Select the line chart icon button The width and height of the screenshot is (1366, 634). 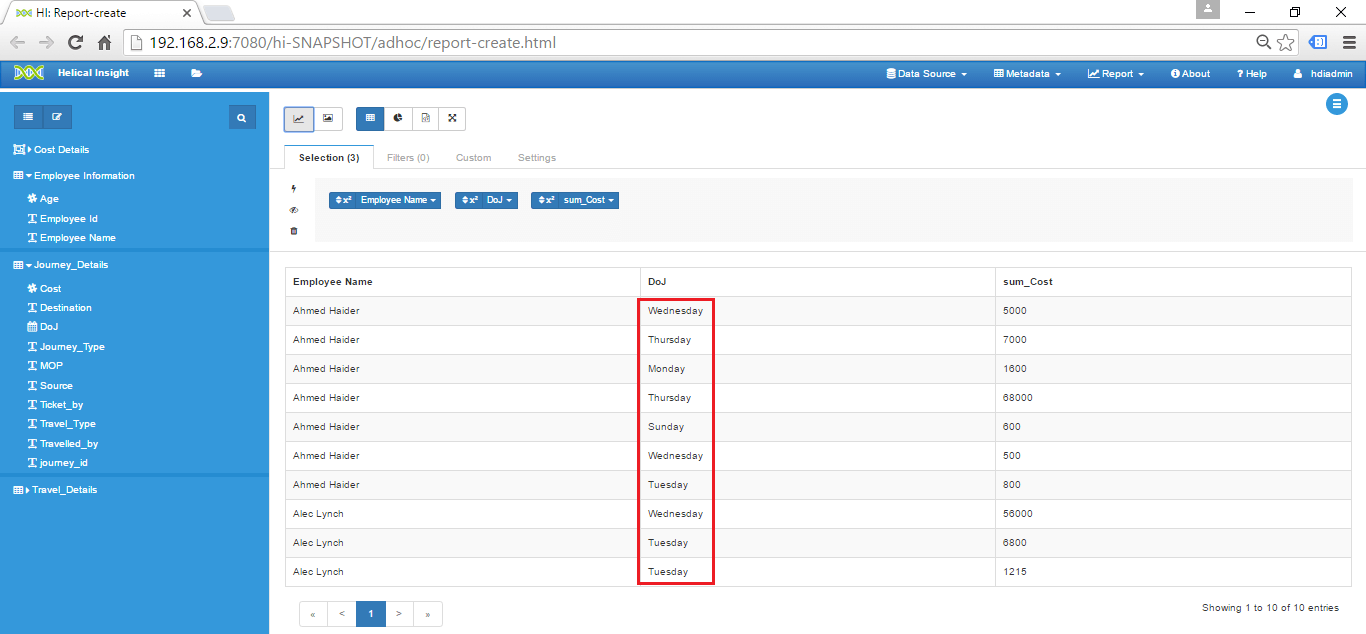298,118
